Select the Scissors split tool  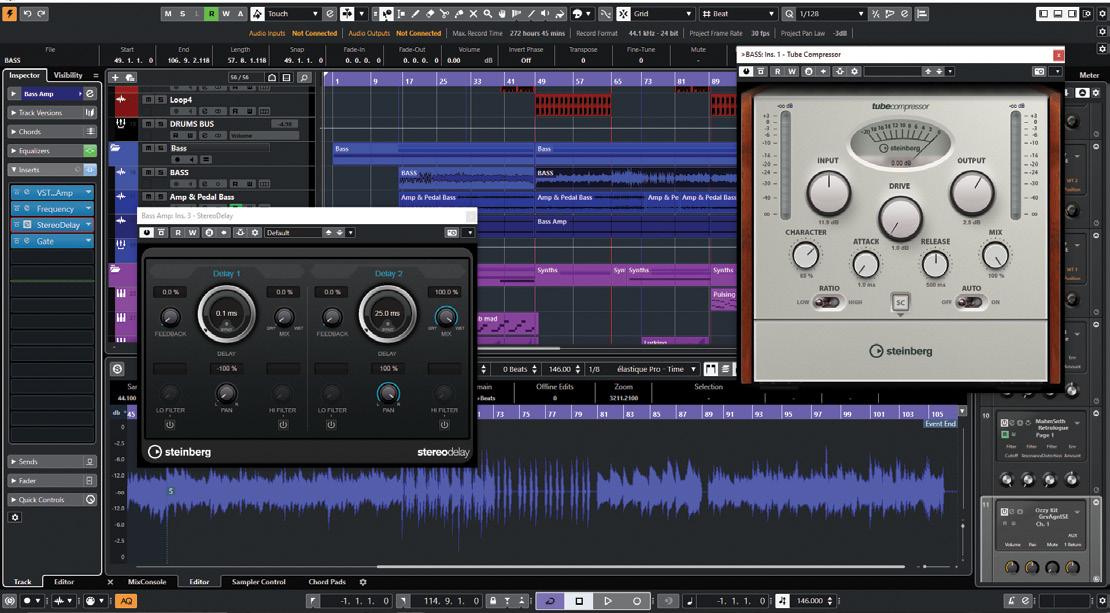coord(444,14)
